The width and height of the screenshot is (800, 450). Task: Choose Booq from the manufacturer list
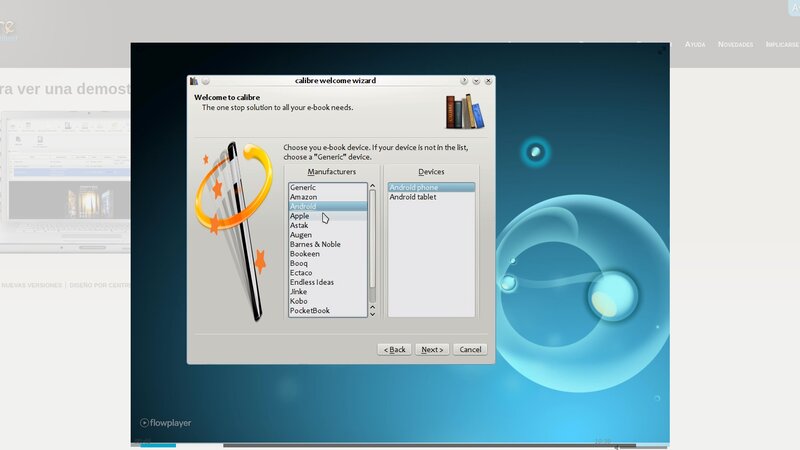point(328,263)
